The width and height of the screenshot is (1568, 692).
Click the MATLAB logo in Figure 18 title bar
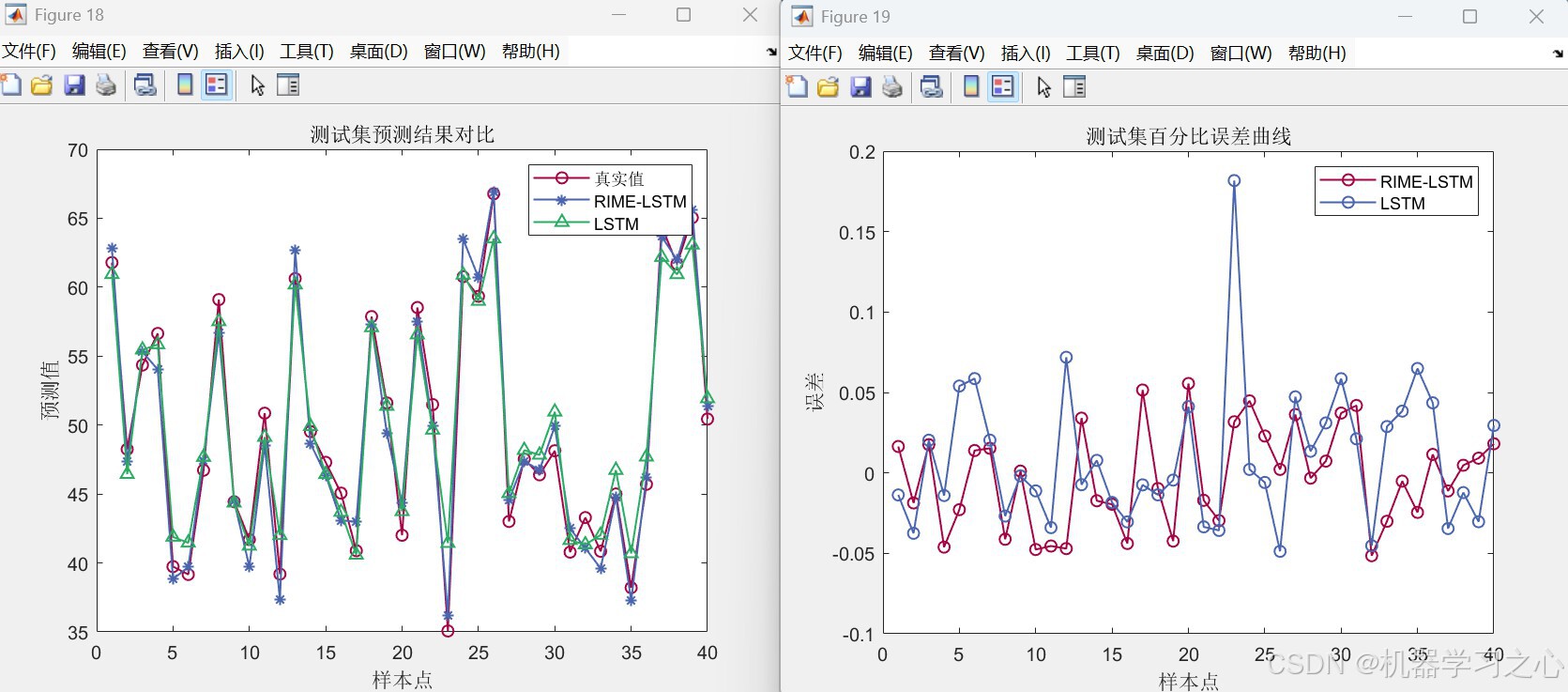[x=16, y=15]
